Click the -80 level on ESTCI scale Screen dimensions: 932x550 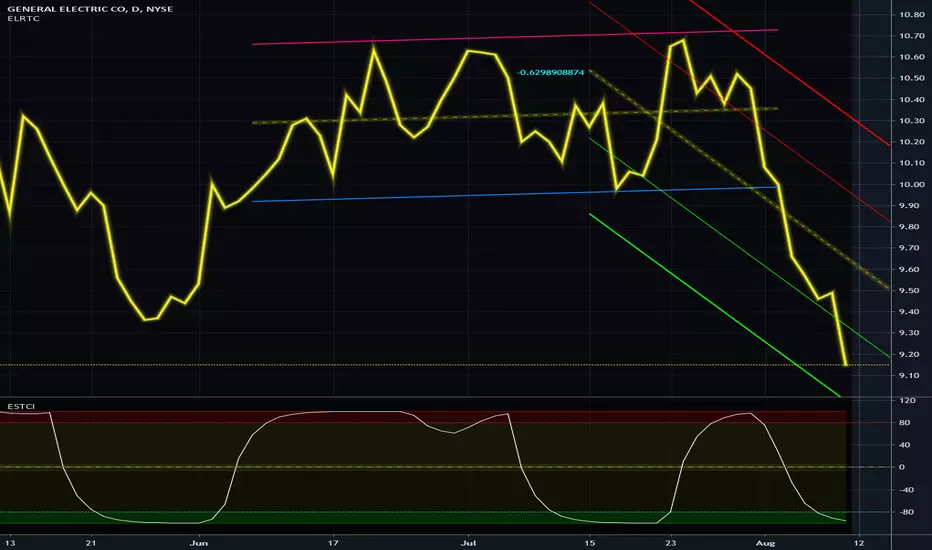click(906, 512)
